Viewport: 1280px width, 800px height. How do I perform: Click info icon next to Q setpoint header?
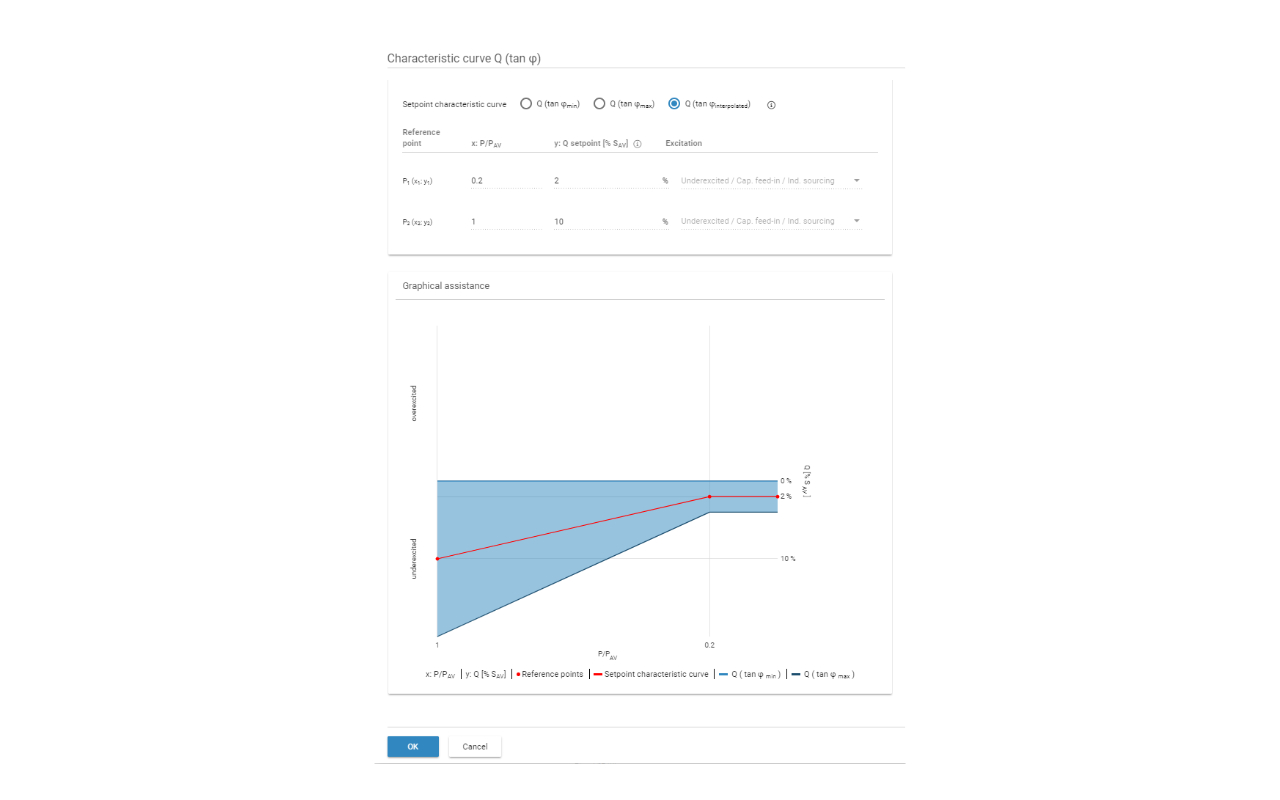coord(637,144)
